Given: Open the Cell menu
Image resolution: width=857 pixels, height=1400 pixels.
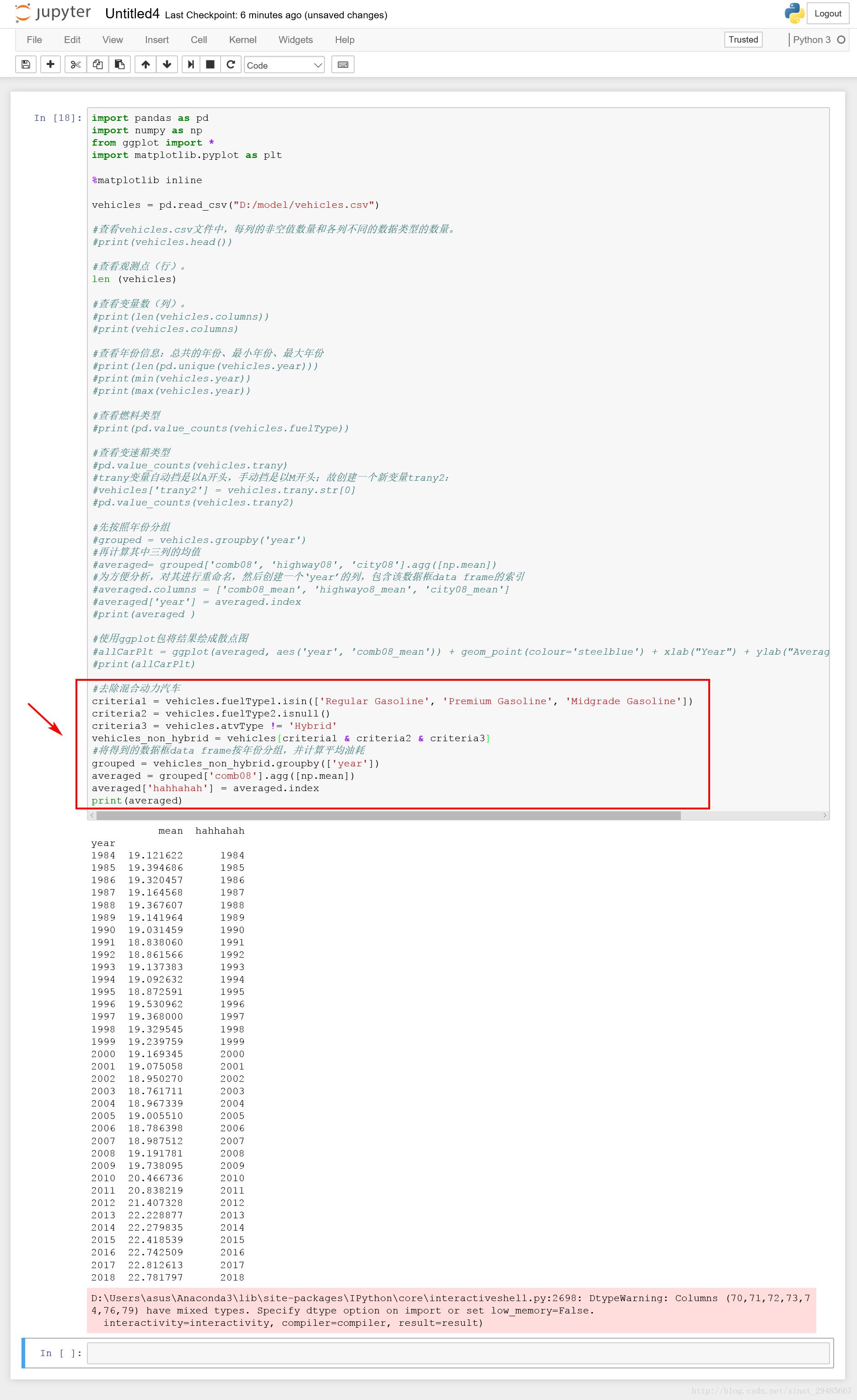Looking at the screenshot, I should coord(199,40).
